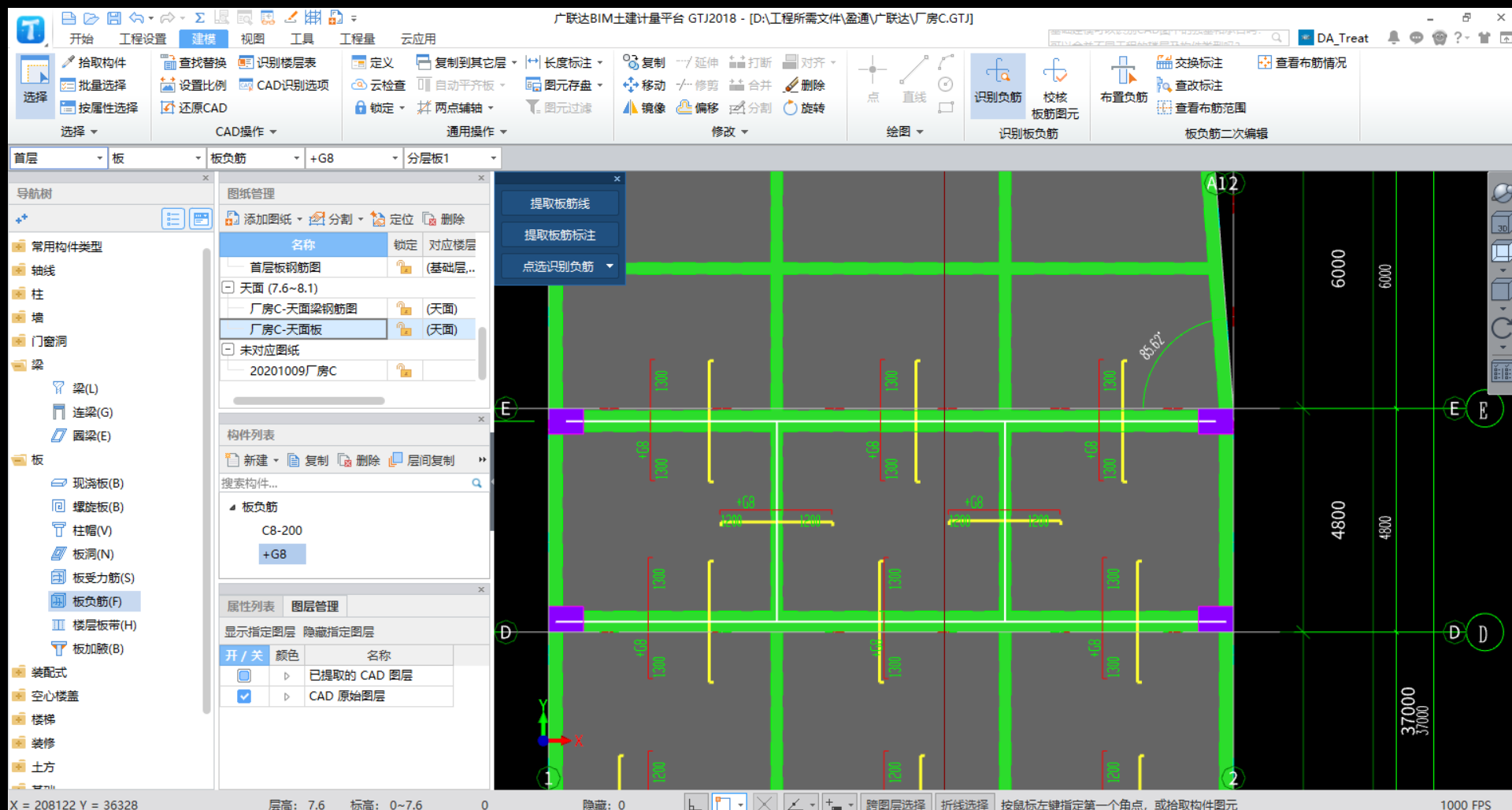Click the 查看布筋情况 icon
This screenshot has height=810, width=1512.
(1265, 62)
